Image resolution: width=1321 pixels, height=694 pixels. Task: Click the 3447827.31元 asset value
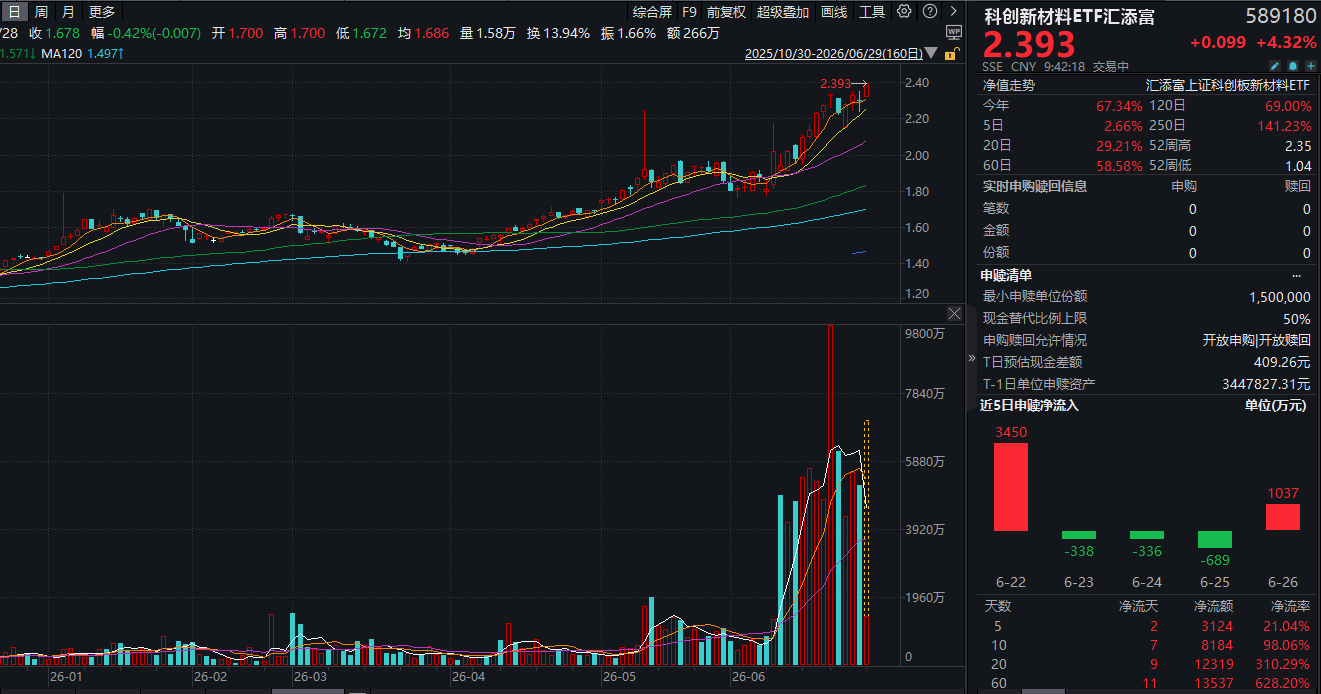click(x=1266, y=385)
